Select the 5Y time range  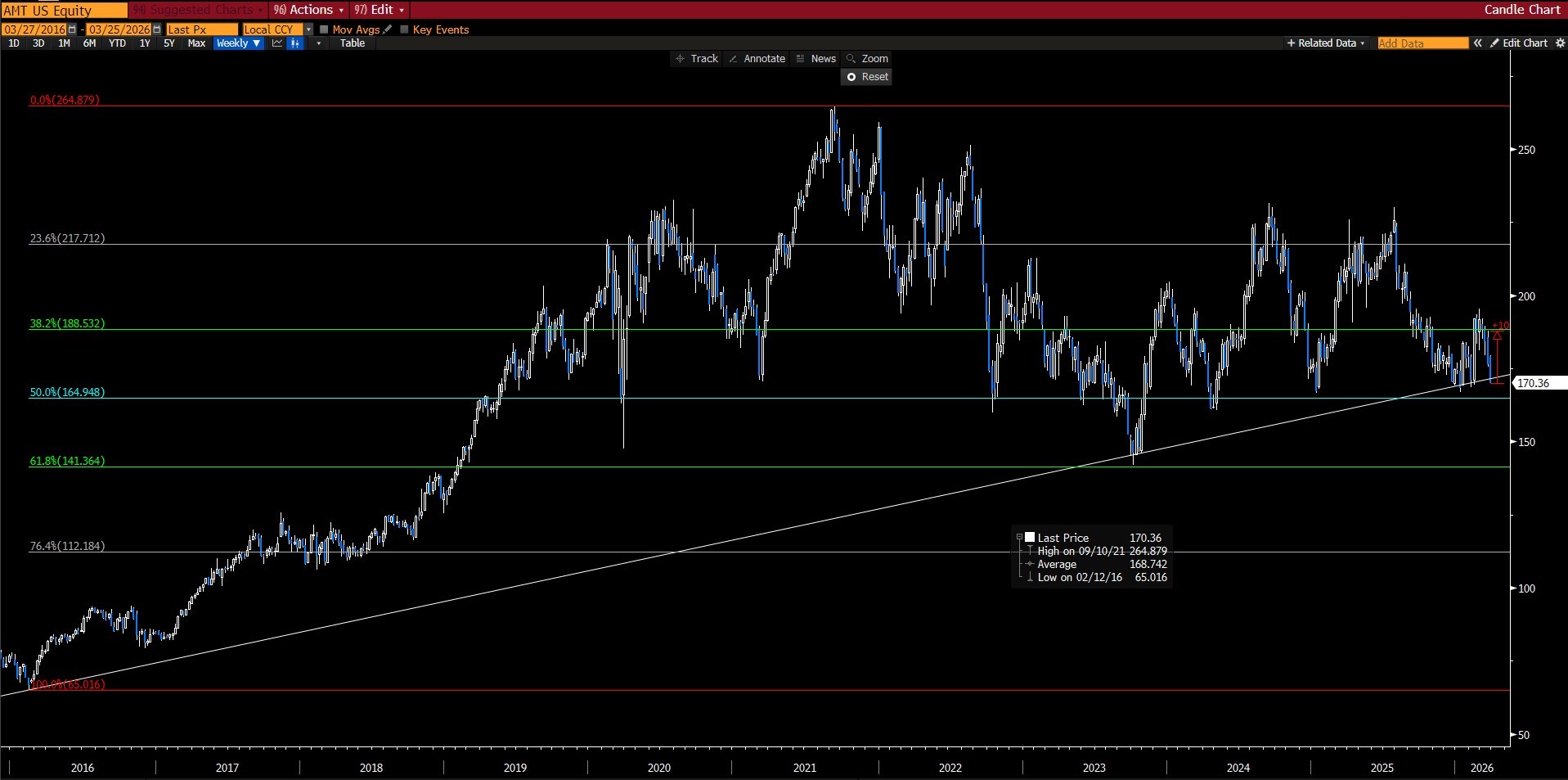[169, 43]
